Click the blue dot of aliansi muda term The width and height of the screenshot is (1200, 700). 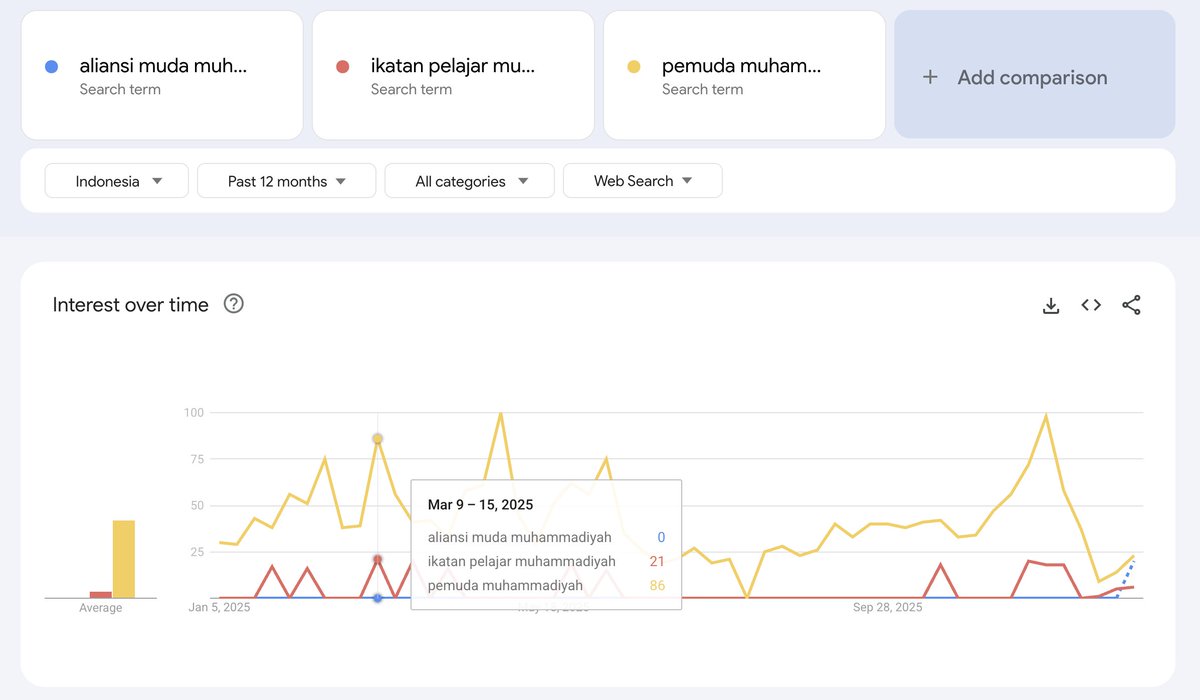point(52,67)
